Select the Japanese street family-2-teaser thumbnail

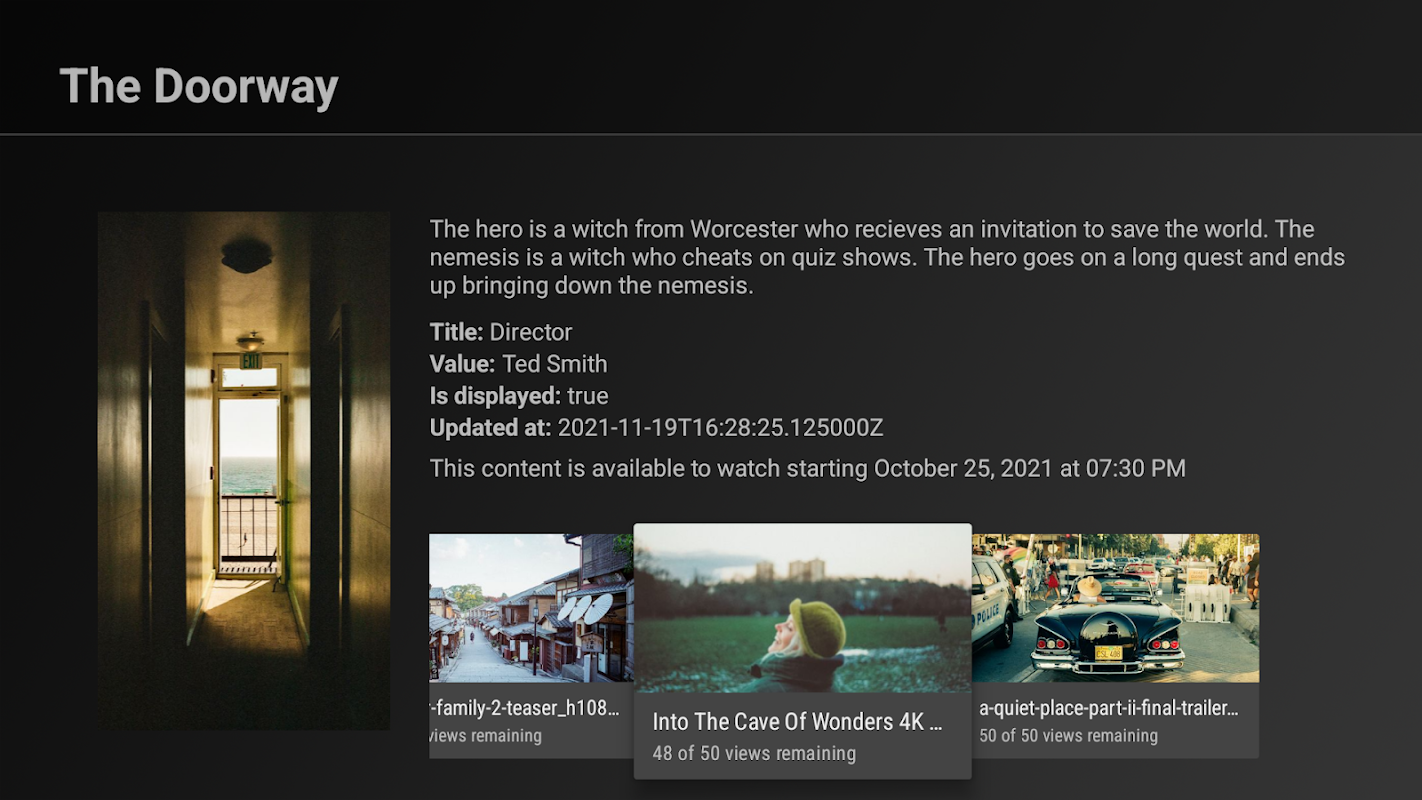coord(531,608)
